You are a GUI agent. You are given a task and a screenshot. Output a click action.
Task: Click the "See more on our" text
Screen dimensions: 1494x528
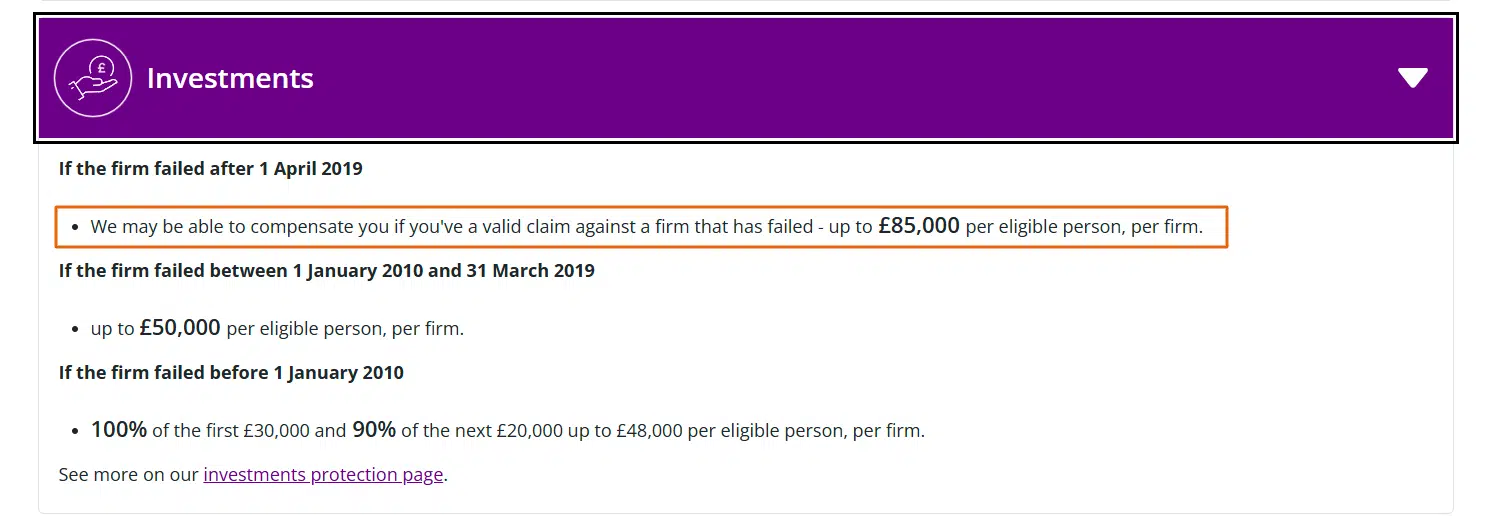pyautogui.click(x=128, y=475)
